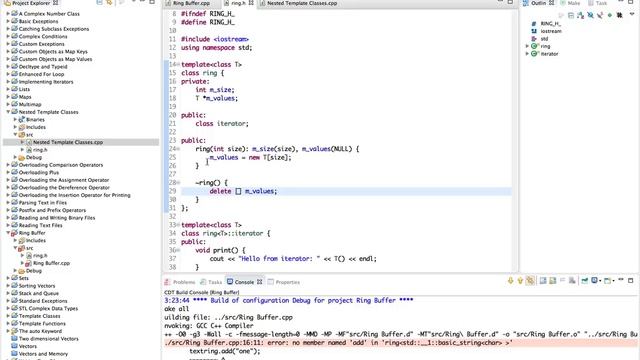Select ring.h under Ring Buffer src folder
Image resolution: width=640 pixels, height=360 pixels.
[40, 256]
